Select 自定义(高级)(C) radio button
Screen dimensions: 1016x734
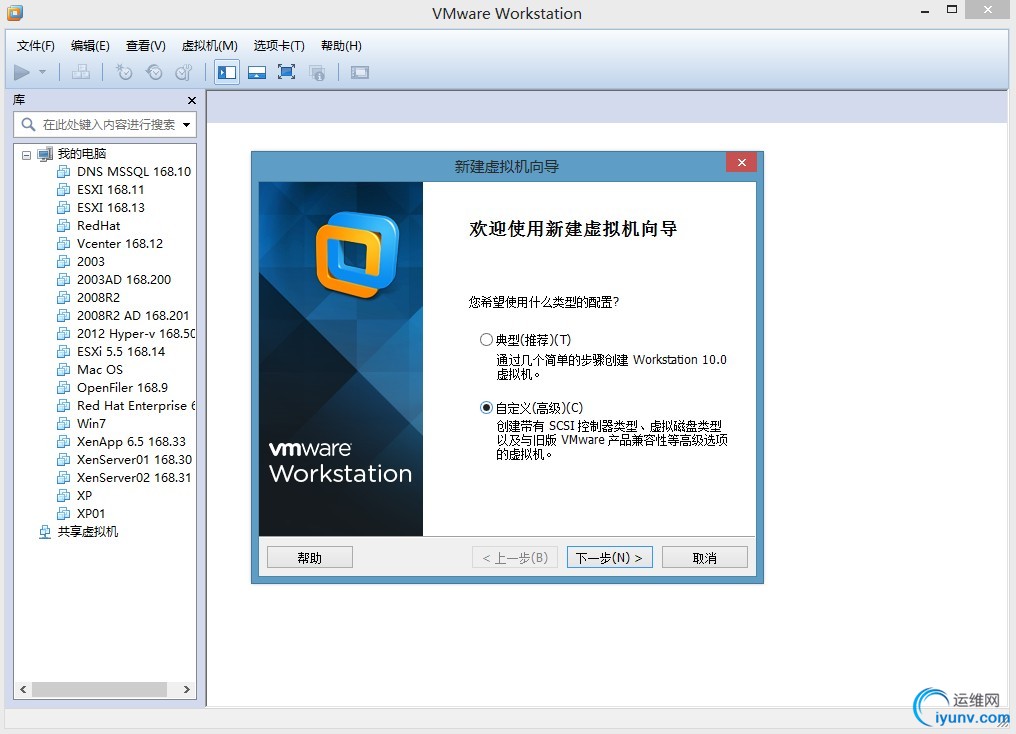tap(486, 407)
